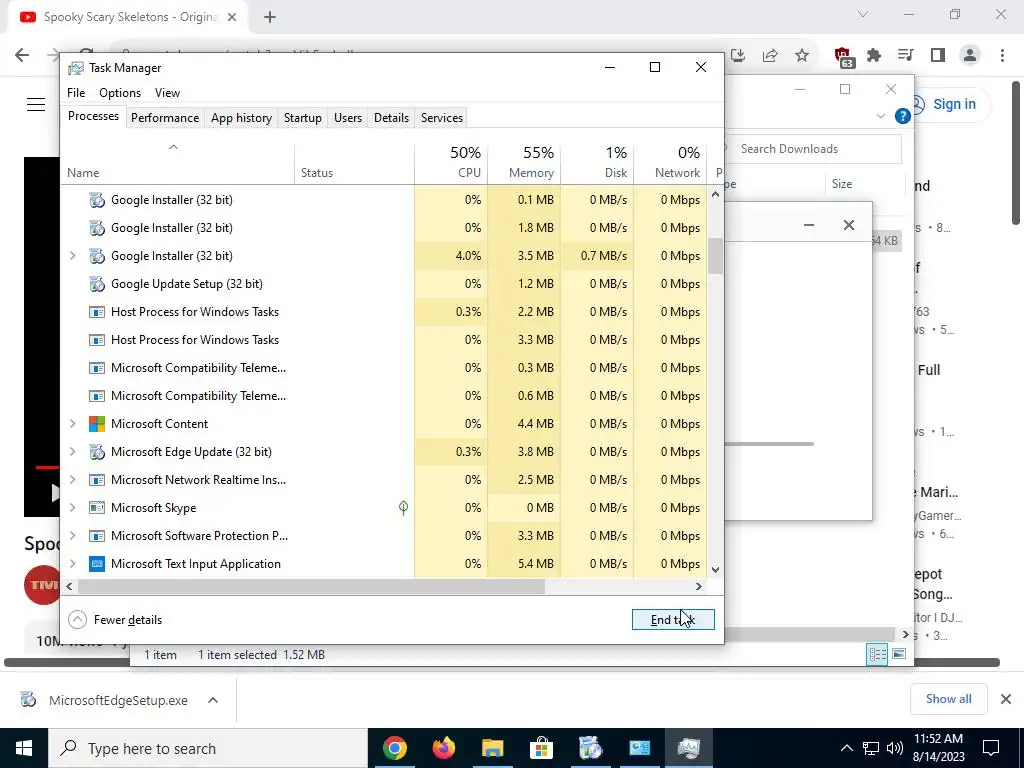
Task: Expand the third Google Installer (32 bit) row
Action: (72, 256)
